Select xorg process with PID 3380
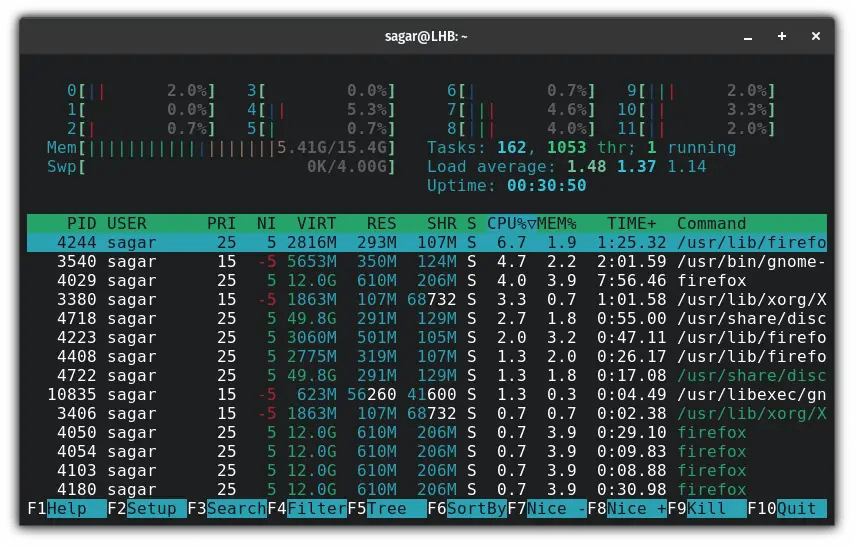 tap(427, 299)
